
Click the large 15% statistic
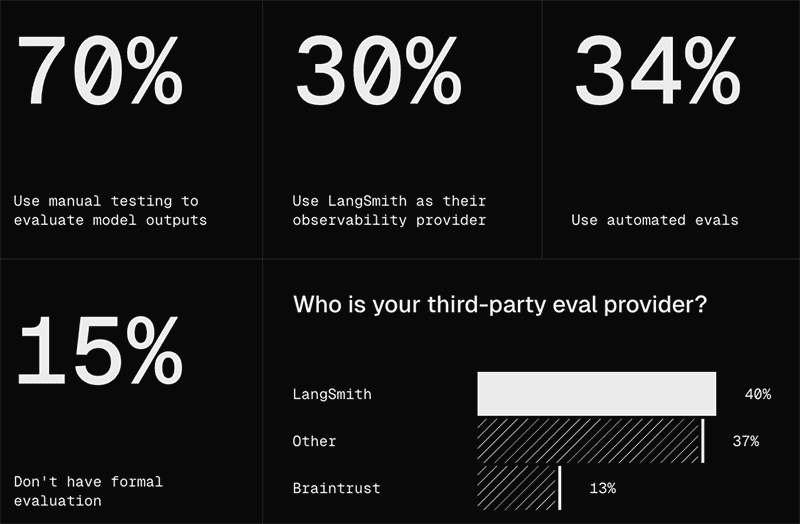tap(99, 351)
